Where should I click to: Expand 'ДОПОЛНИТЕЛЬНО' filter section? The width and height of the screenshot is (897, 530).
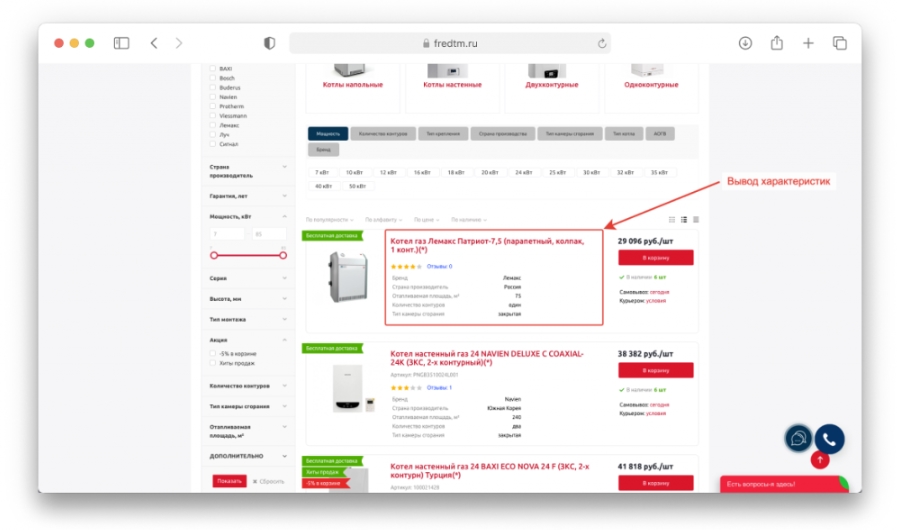(248, 456)
